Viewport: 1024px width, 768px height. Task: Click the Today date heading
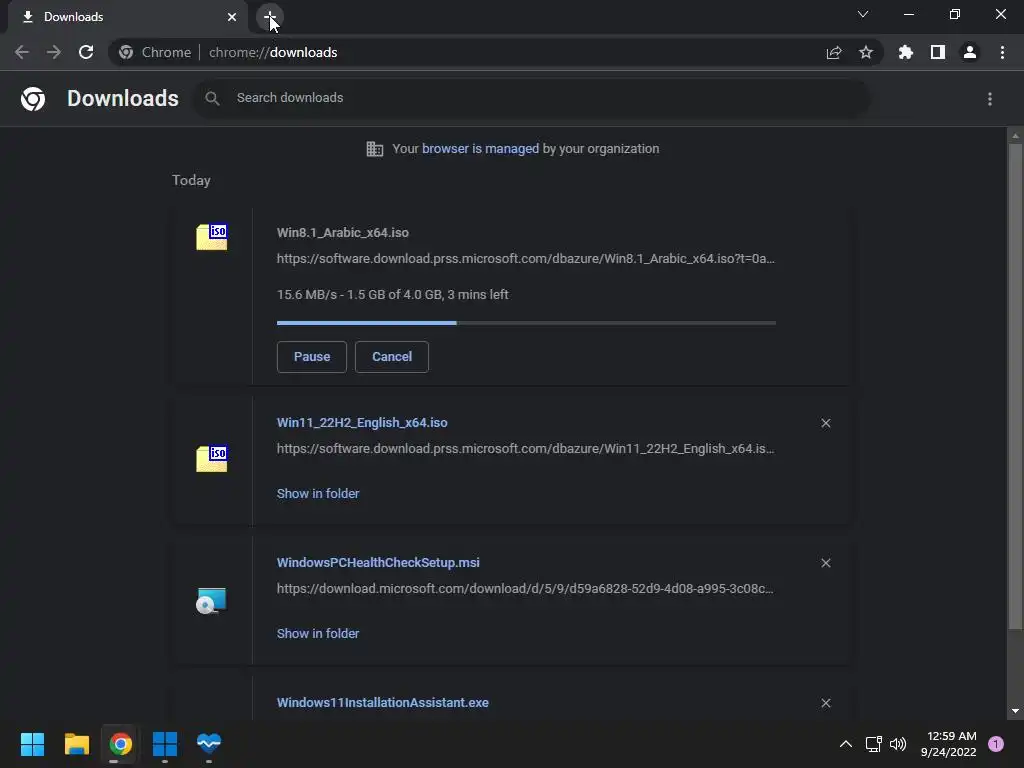(x=191, y=180)
